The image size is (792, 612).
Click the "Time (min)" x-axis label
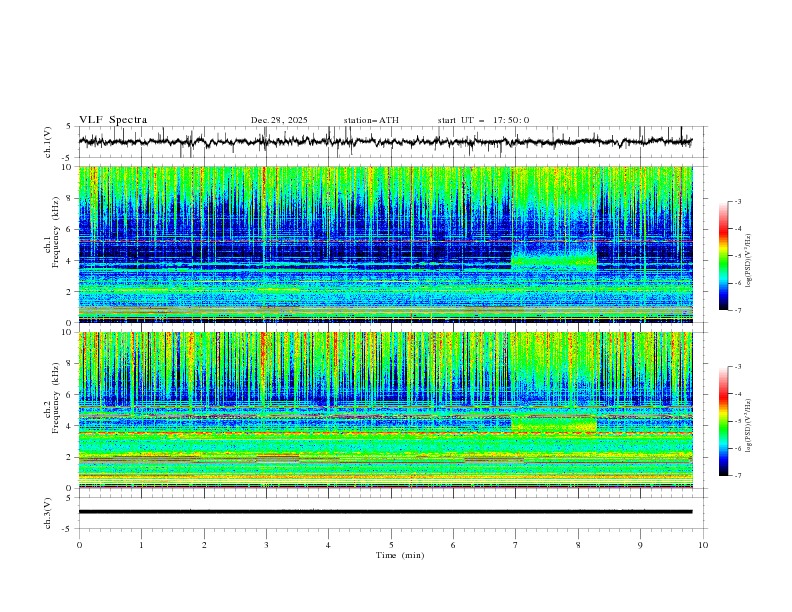[400, 555]
